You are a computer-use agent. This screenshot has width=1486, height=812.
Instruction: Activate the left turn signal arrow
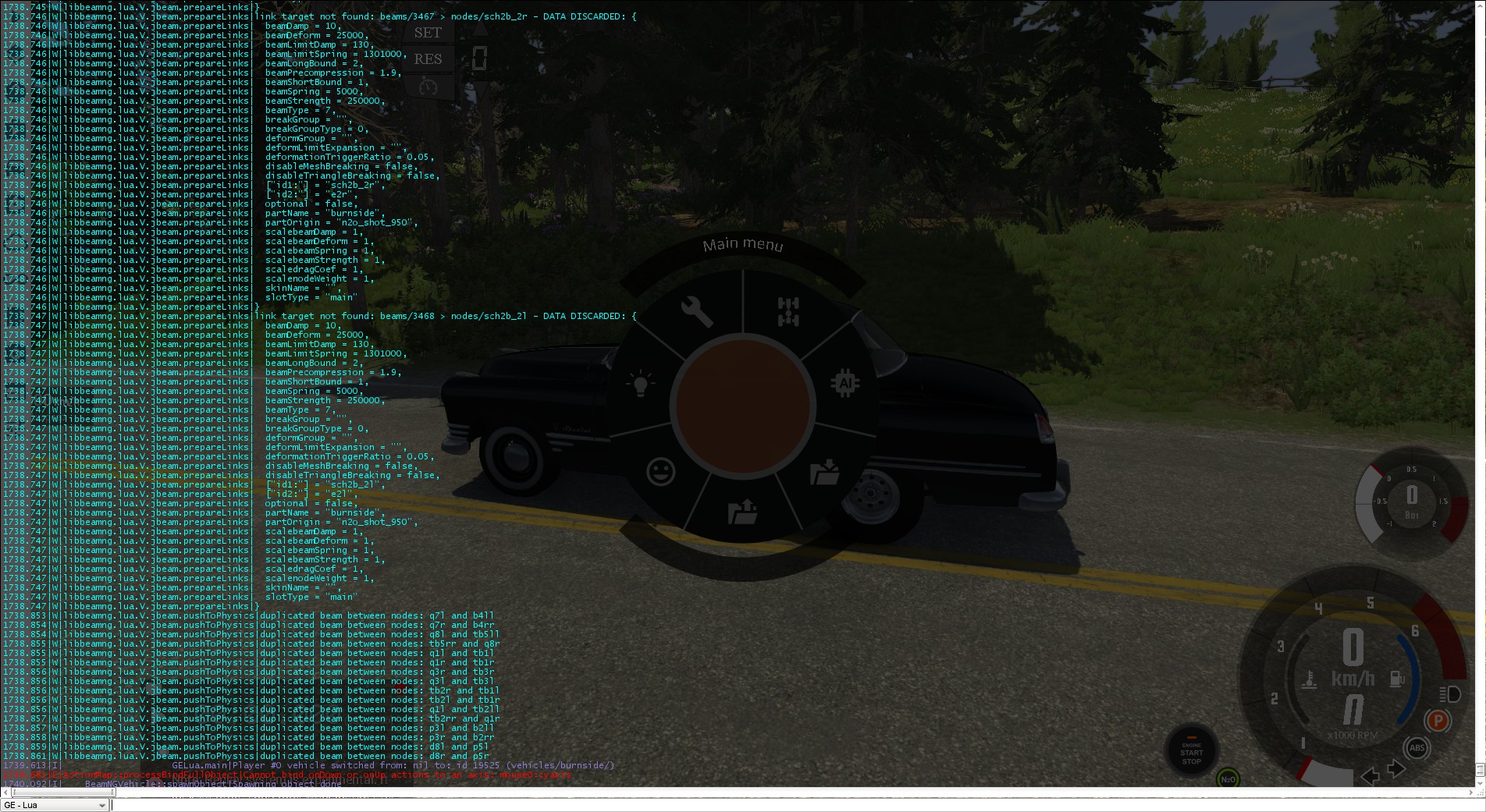(x=1369, y=775)
